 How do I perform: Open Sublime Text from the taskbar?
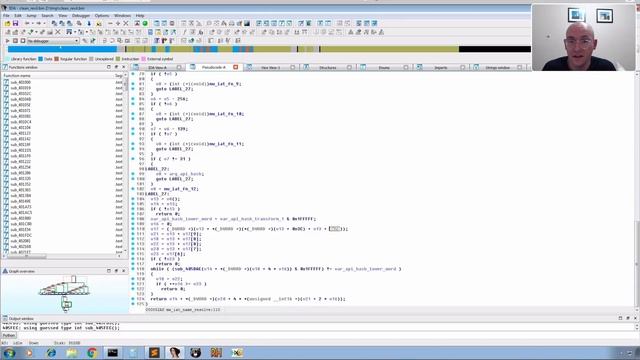pyautogui.click(x=154, y=353)
